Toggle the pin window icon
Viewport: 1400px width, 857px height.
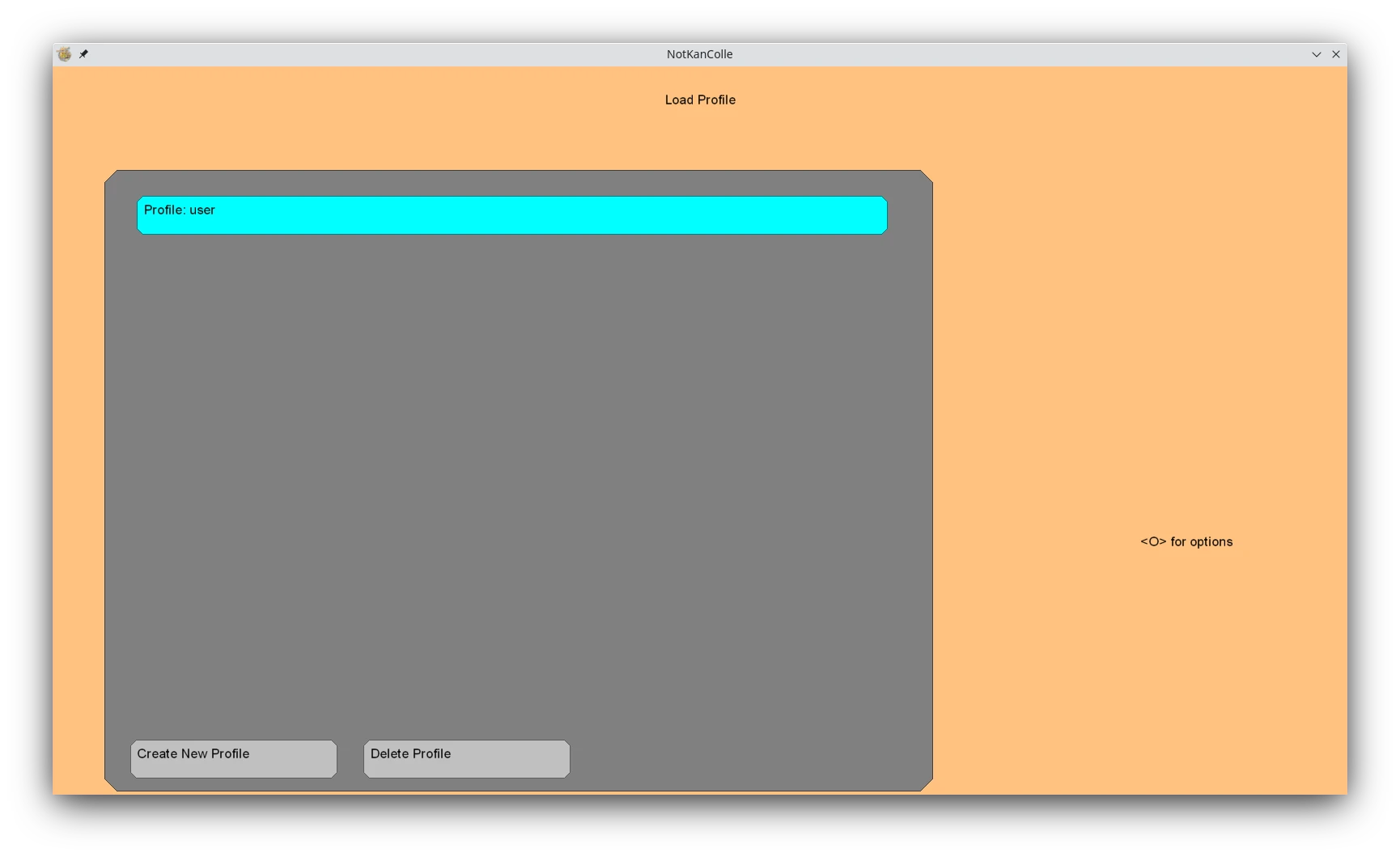83,54
